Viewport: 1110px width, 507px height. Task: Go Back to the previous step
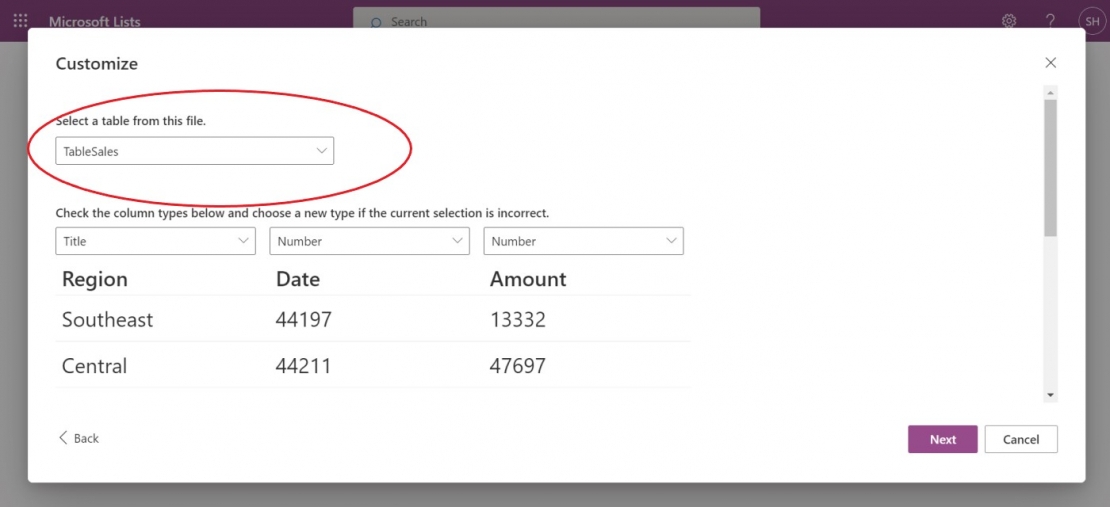(79, 438)
